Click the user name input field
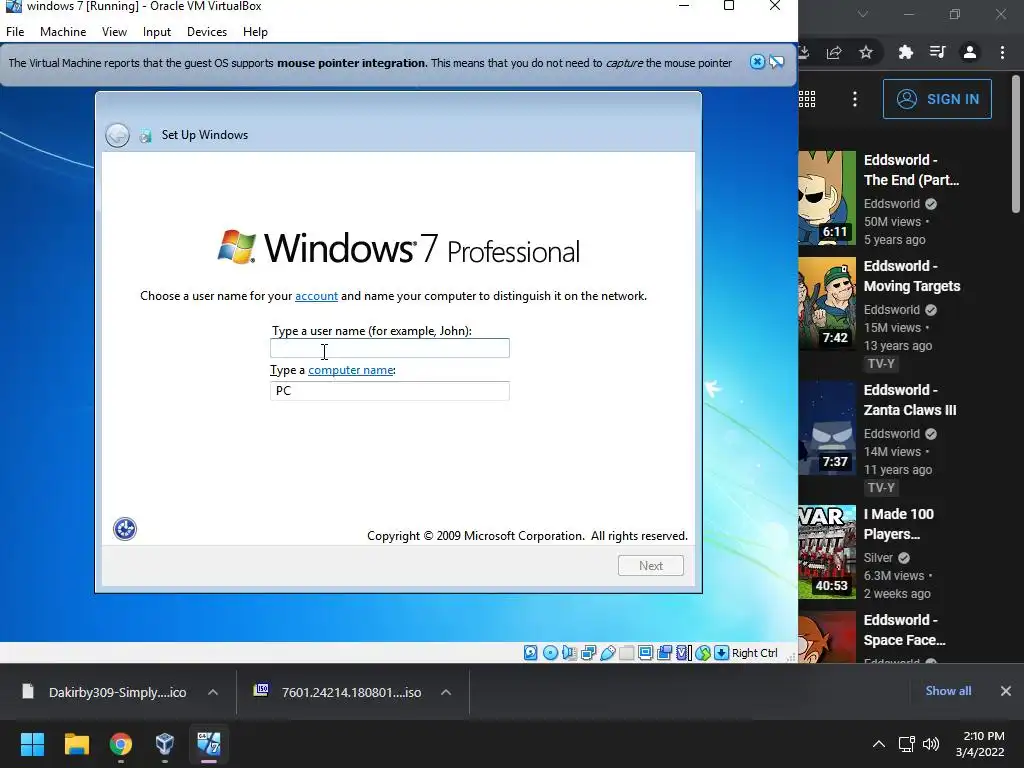 tap(390, 348)
